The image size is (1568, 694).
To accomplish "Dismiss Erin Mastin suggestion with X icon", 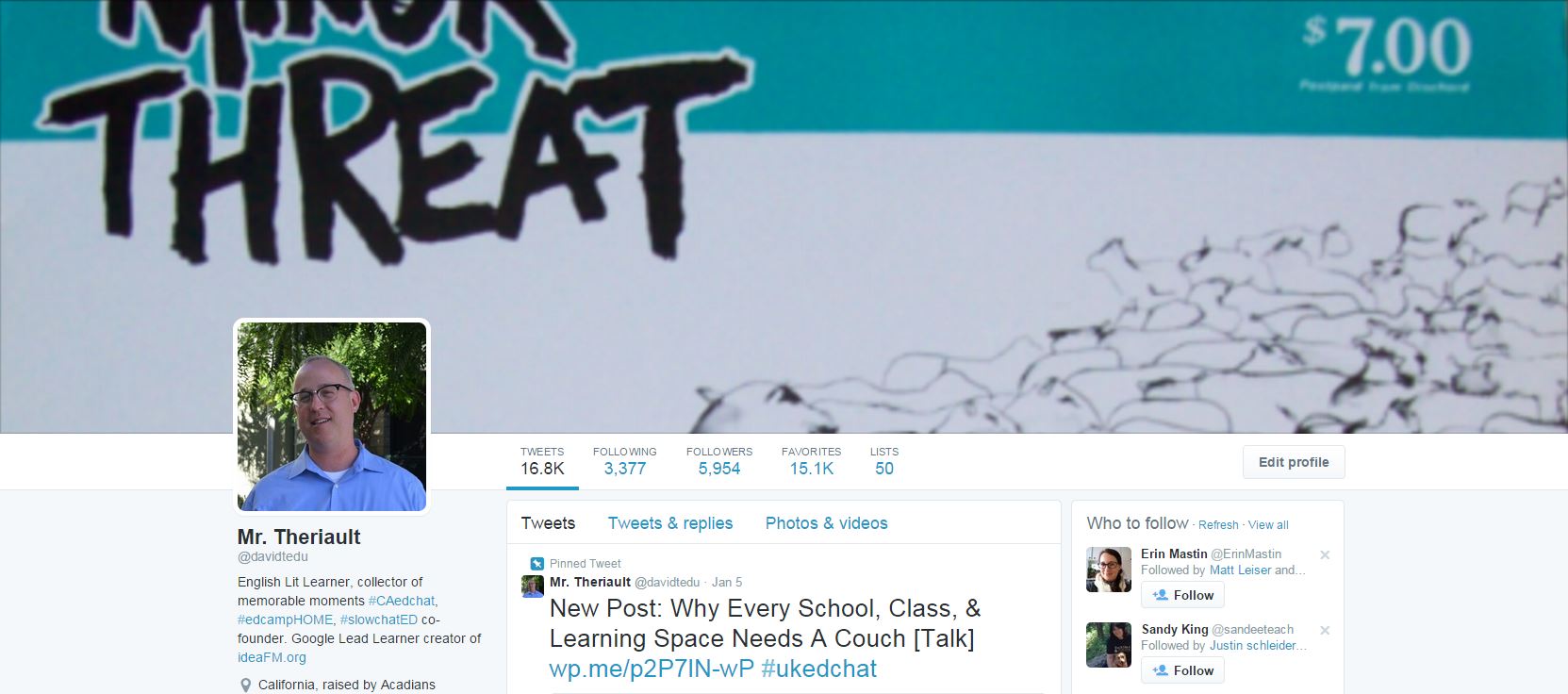I will point(1325,554).
